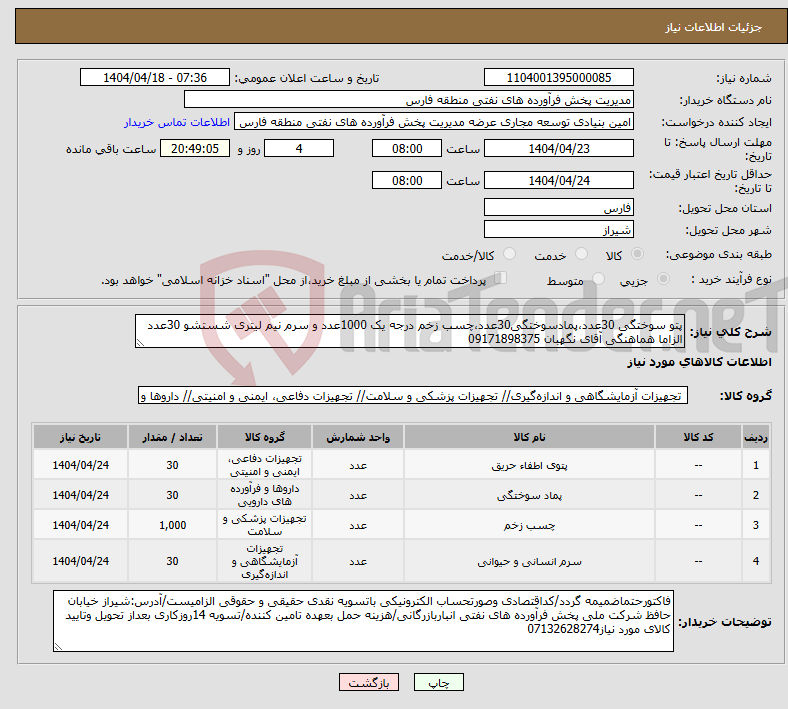Image resolution: width=788 pixels, height=709 pixels.
Task: Click the گروه کالا field
Action: (x=413, y=395)
